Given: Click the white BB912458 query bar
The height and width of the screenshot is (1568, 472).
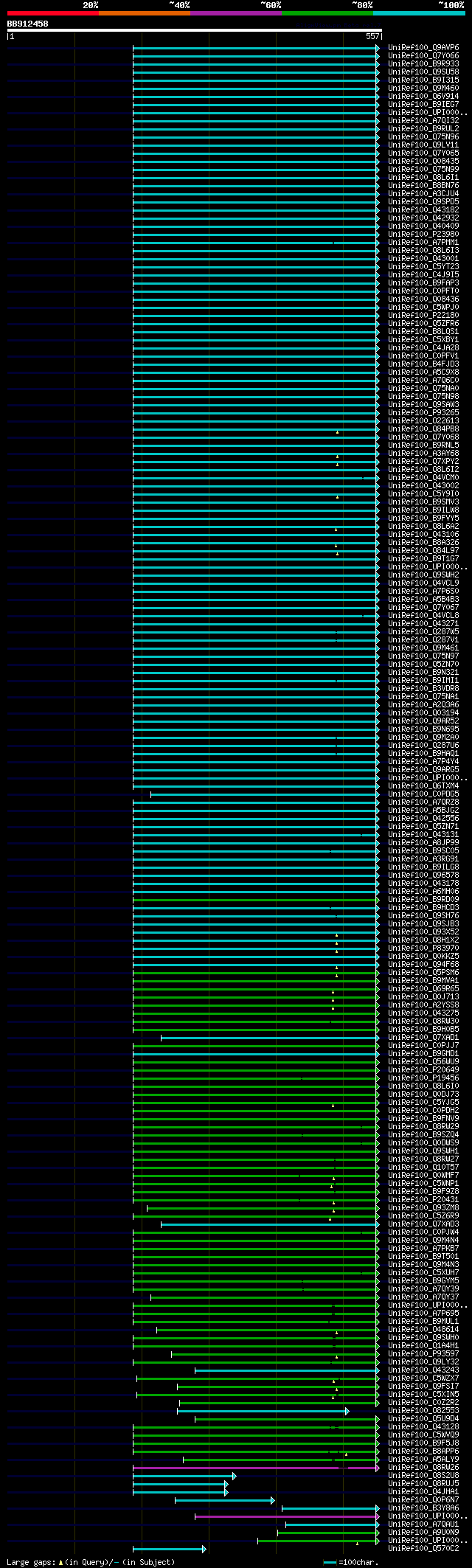Looking at the screenshot, I should (x=194, y=30).
